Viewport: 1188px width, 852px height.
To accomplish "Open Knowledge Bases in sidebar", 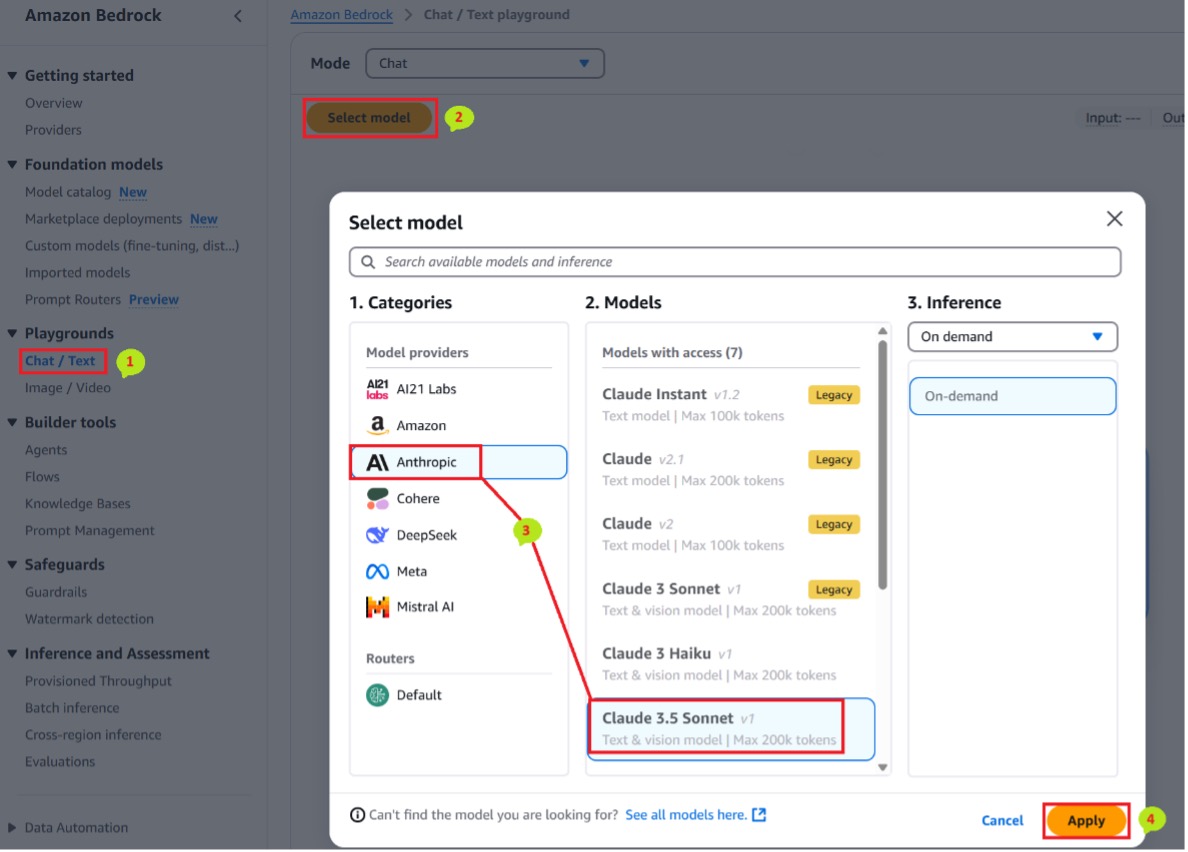I will [77, 504].
